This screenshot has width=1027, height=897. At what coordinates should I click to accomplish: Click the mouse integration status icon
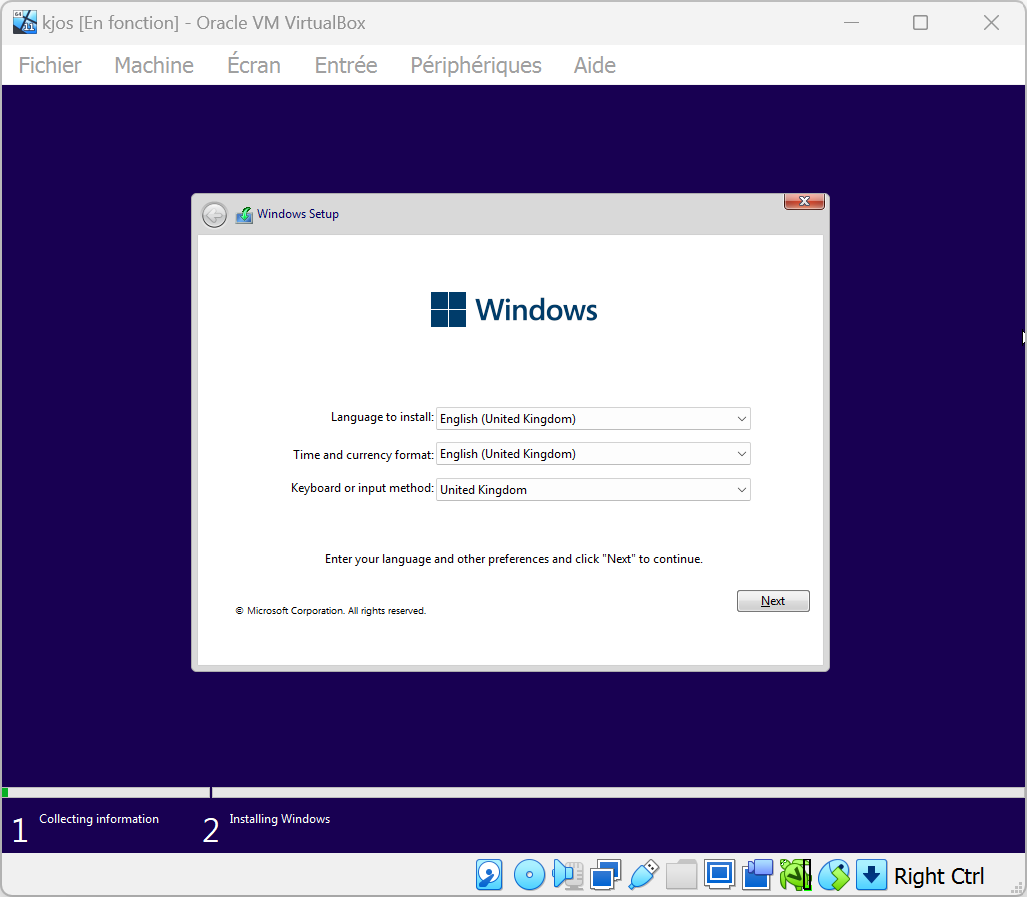tap(834, 875)
